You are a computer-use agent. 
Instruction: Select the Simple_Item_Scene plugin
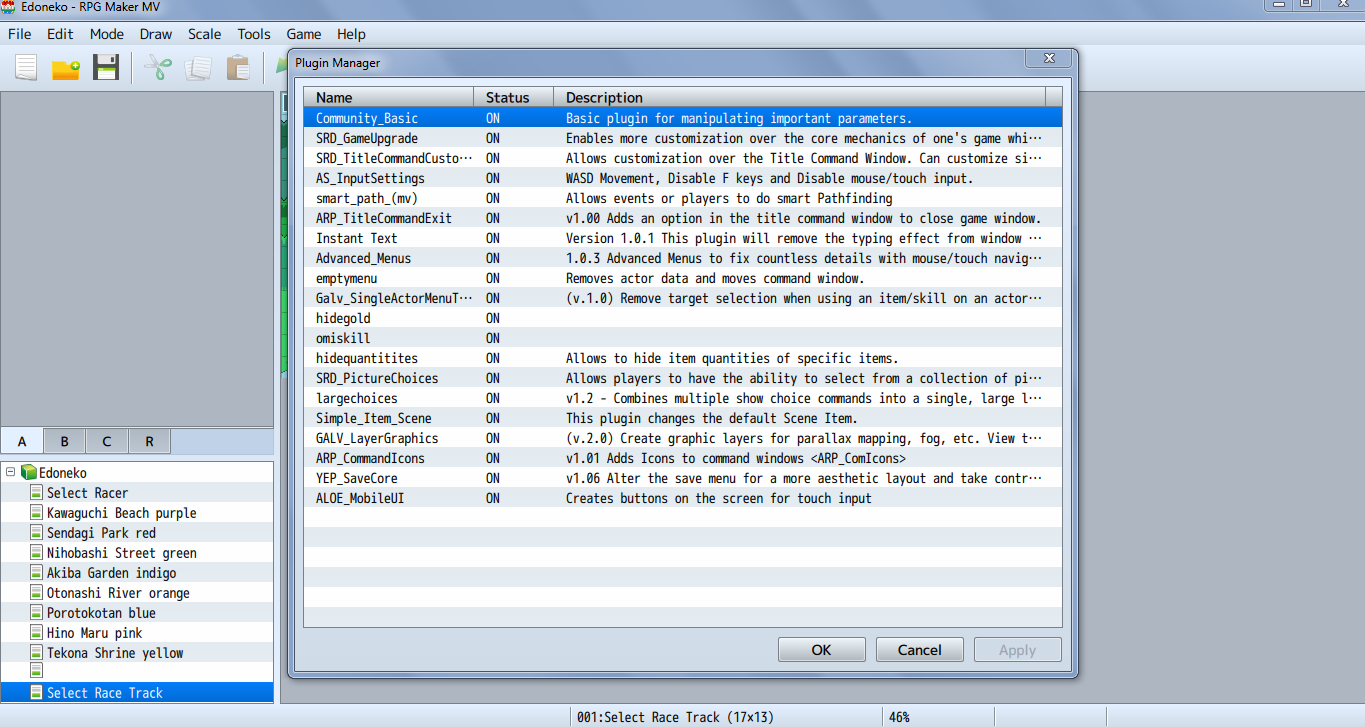tap(683, 418)
